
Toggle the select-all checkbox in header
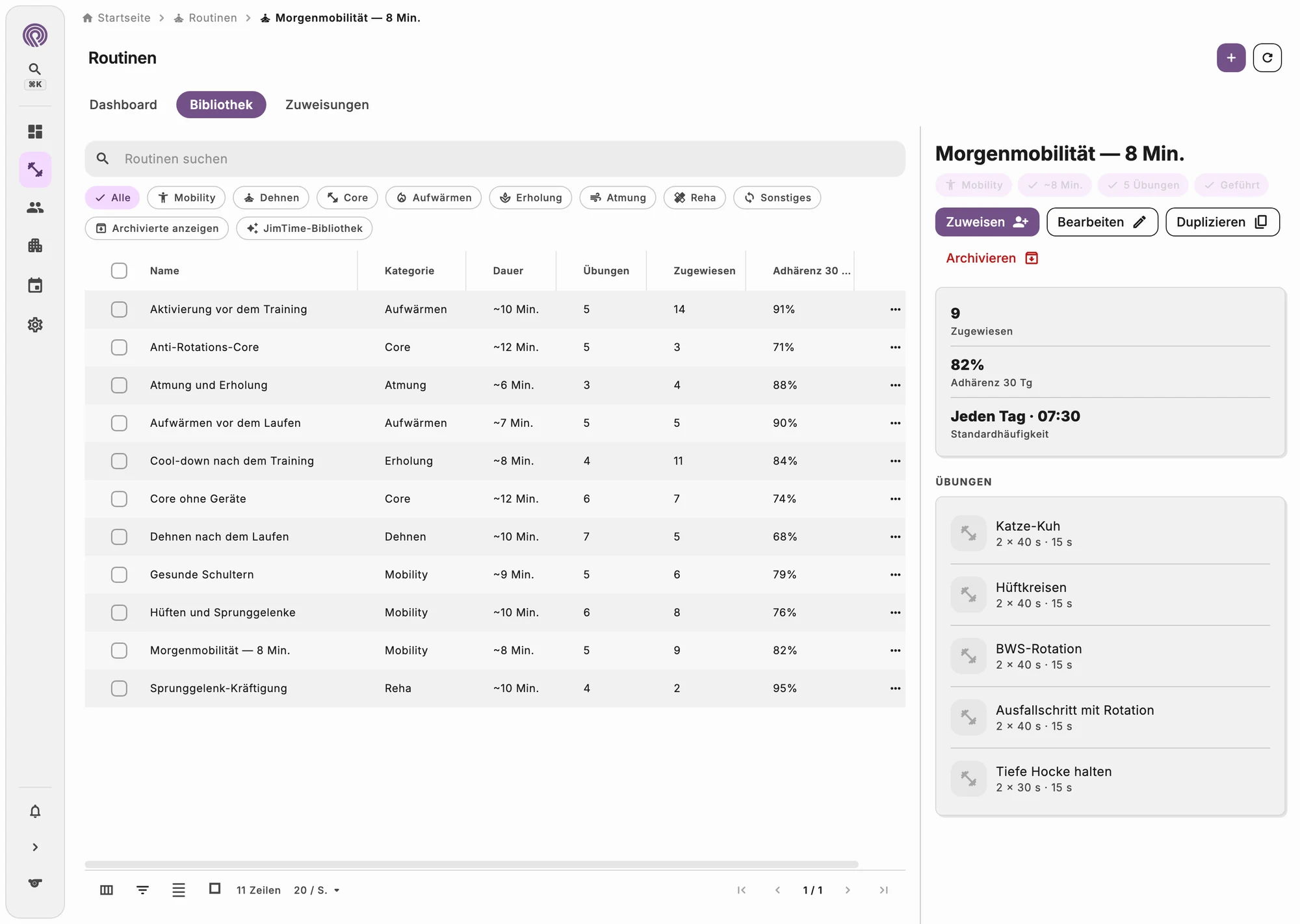point(119,270)
